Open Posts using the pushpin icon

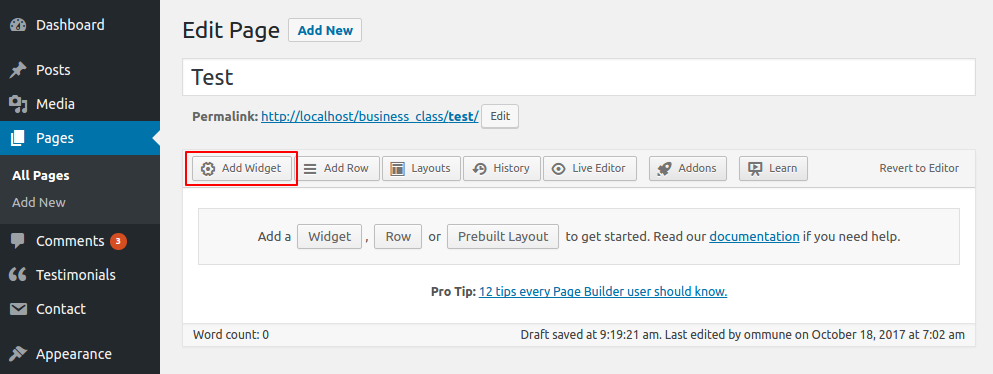(18, 70)
